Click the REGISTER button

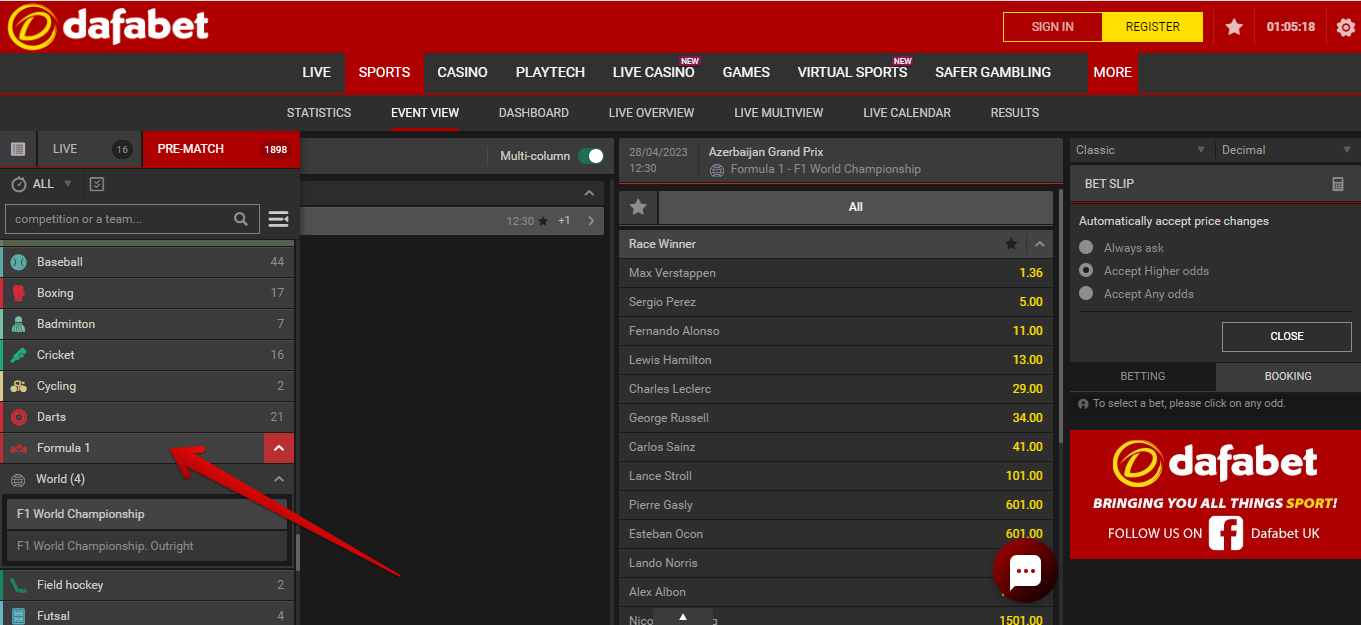[1153, 27]
